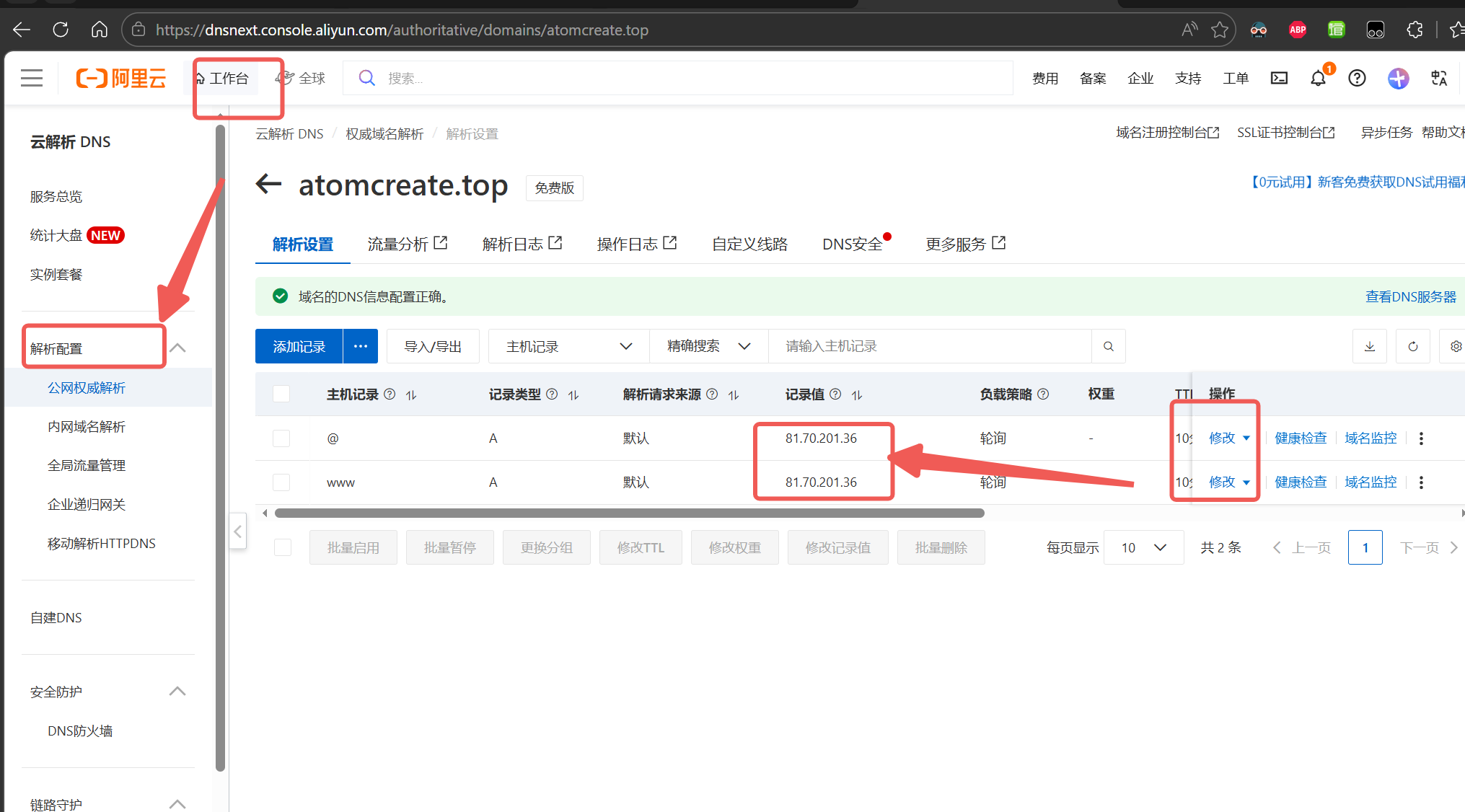
Task: Open the 主机记录 filter dropdown
Action: click(x=568, y=347)
